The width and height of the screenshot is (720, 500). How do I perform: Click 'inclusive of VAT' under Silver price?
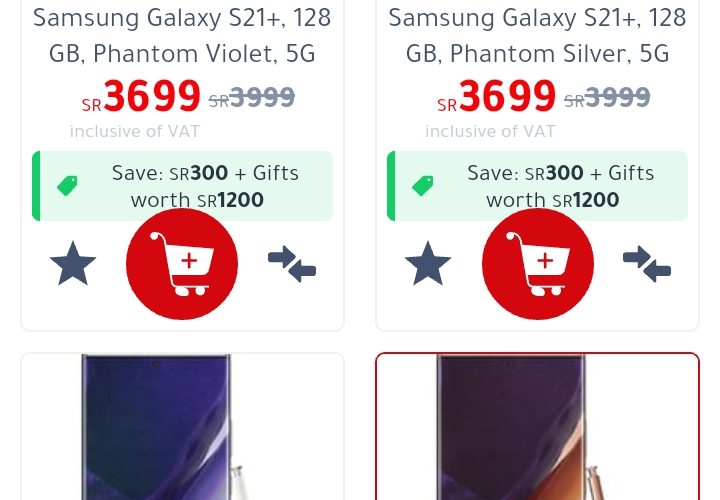click(490, 132)
